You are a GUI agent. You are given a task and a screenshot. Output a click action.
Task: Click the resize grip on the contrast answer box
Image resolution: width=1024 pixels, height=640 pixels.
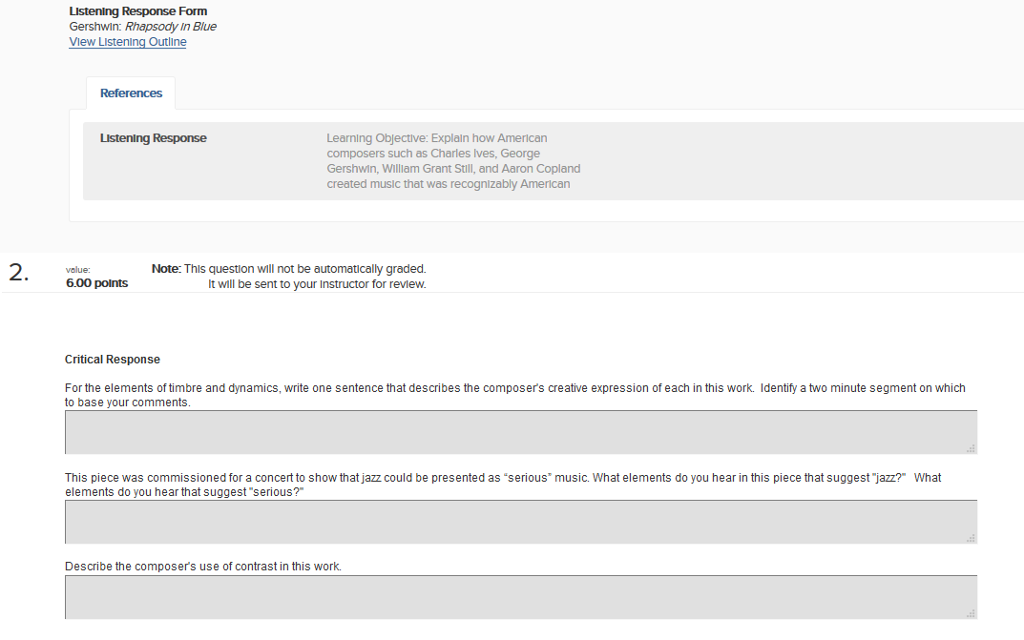coord(971,614)
